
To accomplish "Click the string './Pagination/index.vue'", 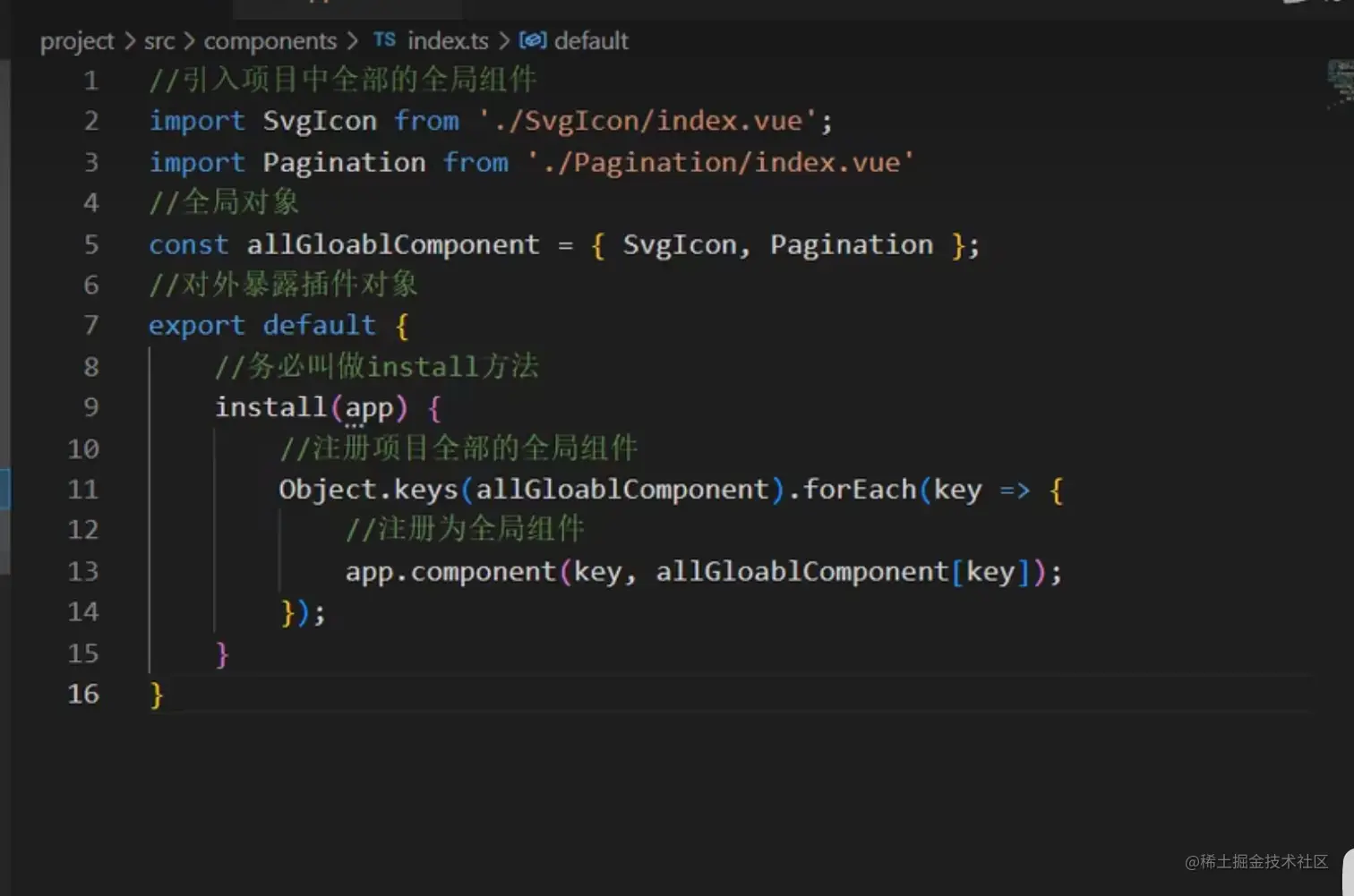I will click(x=721, y=162).
